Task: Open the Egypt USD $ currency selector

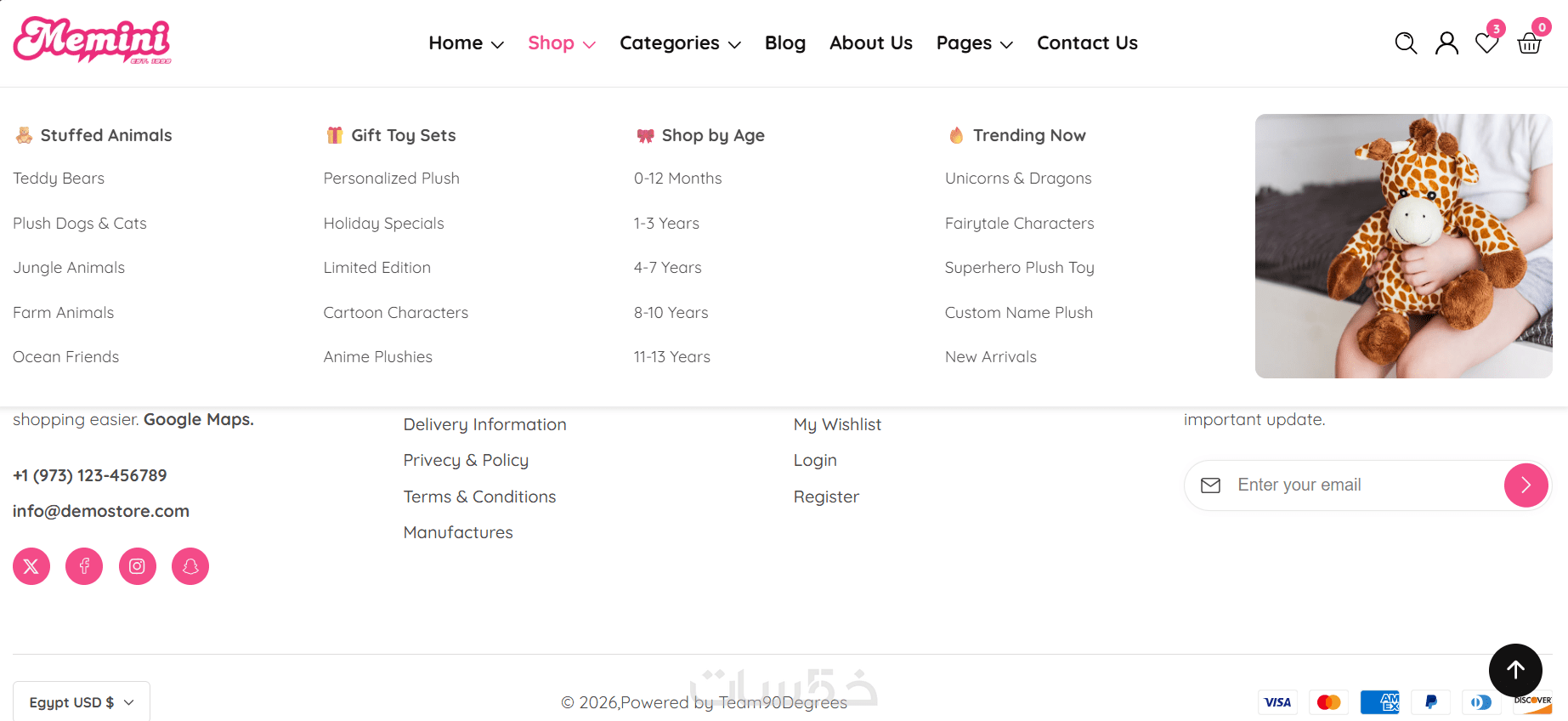Action: 82,702
